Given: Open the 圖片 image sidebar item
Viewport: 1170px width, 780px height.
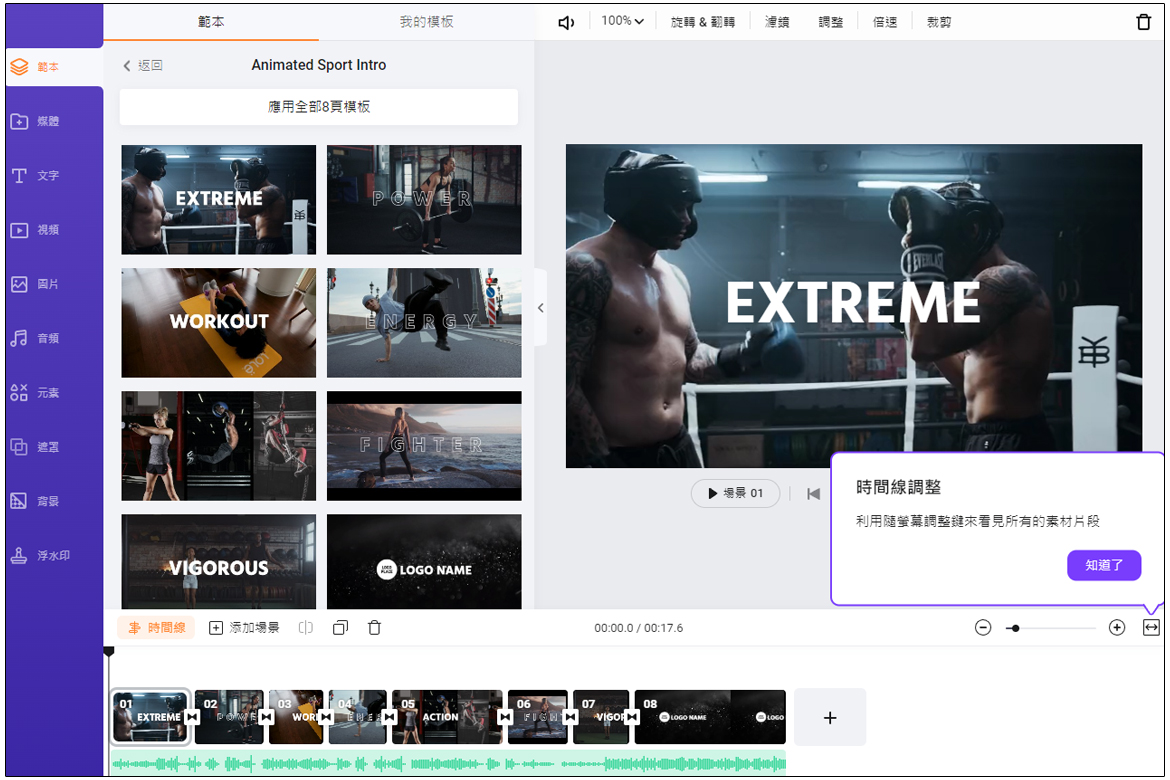Looking at the screenshot, I should pyautogui.click(x=36, y=284).
